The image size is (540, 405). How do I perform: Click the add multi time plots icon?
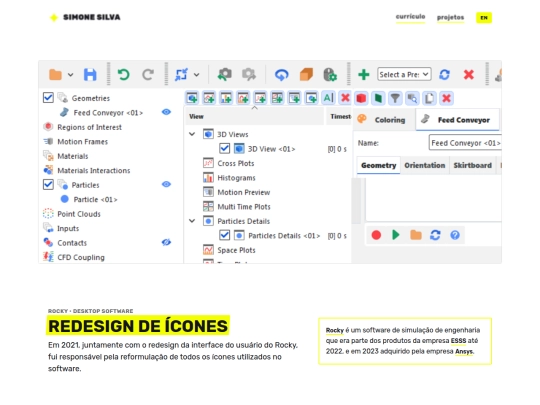[277, 98]
